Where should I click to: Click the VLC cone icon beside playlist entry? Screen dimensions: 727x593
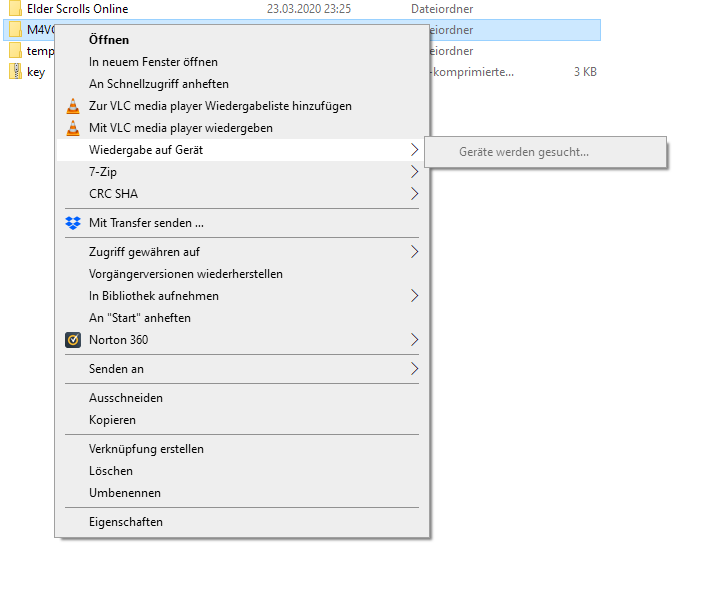click(73, 106)
